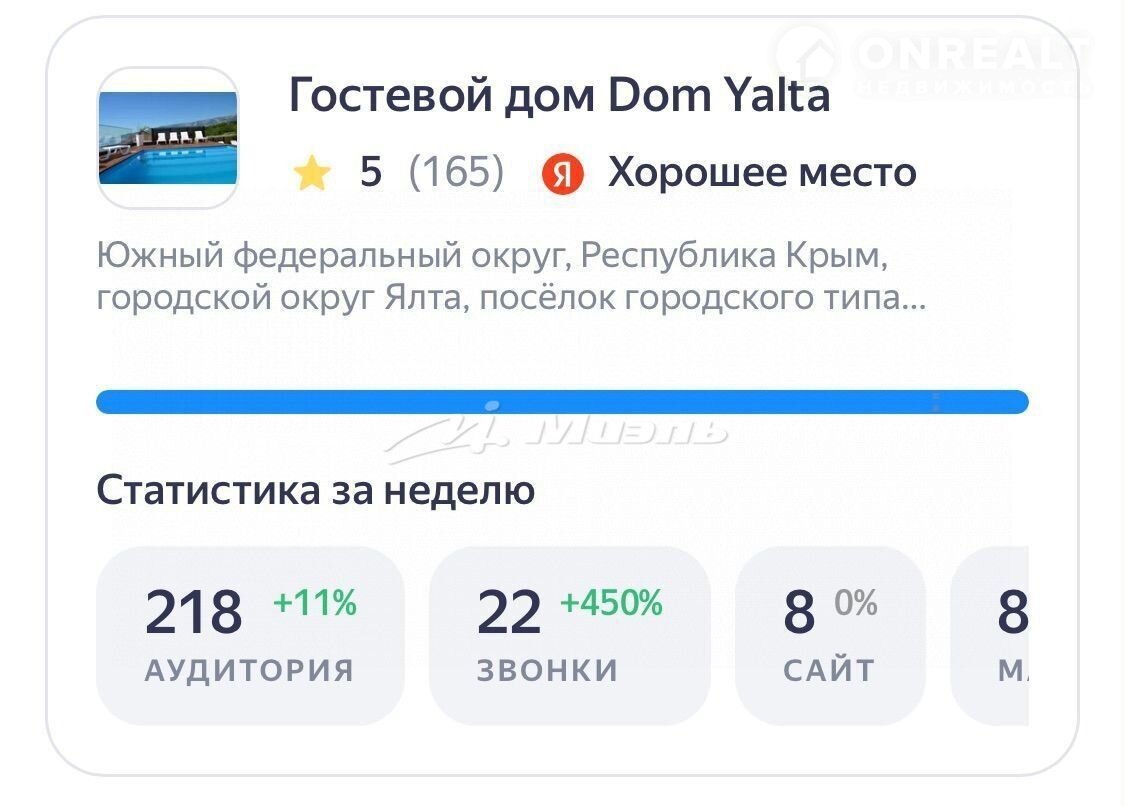Open the pool photo thumbnail

coord(168,138)
